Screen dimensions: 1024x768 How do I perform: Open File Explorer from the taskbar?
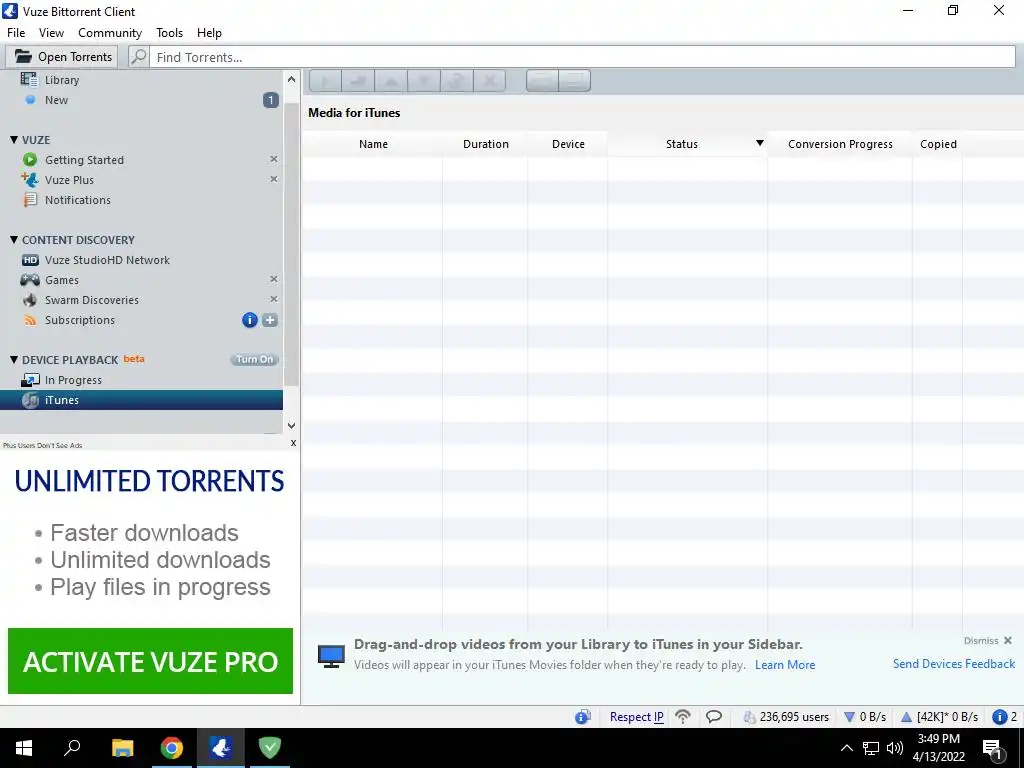click(x=123, y=748)
